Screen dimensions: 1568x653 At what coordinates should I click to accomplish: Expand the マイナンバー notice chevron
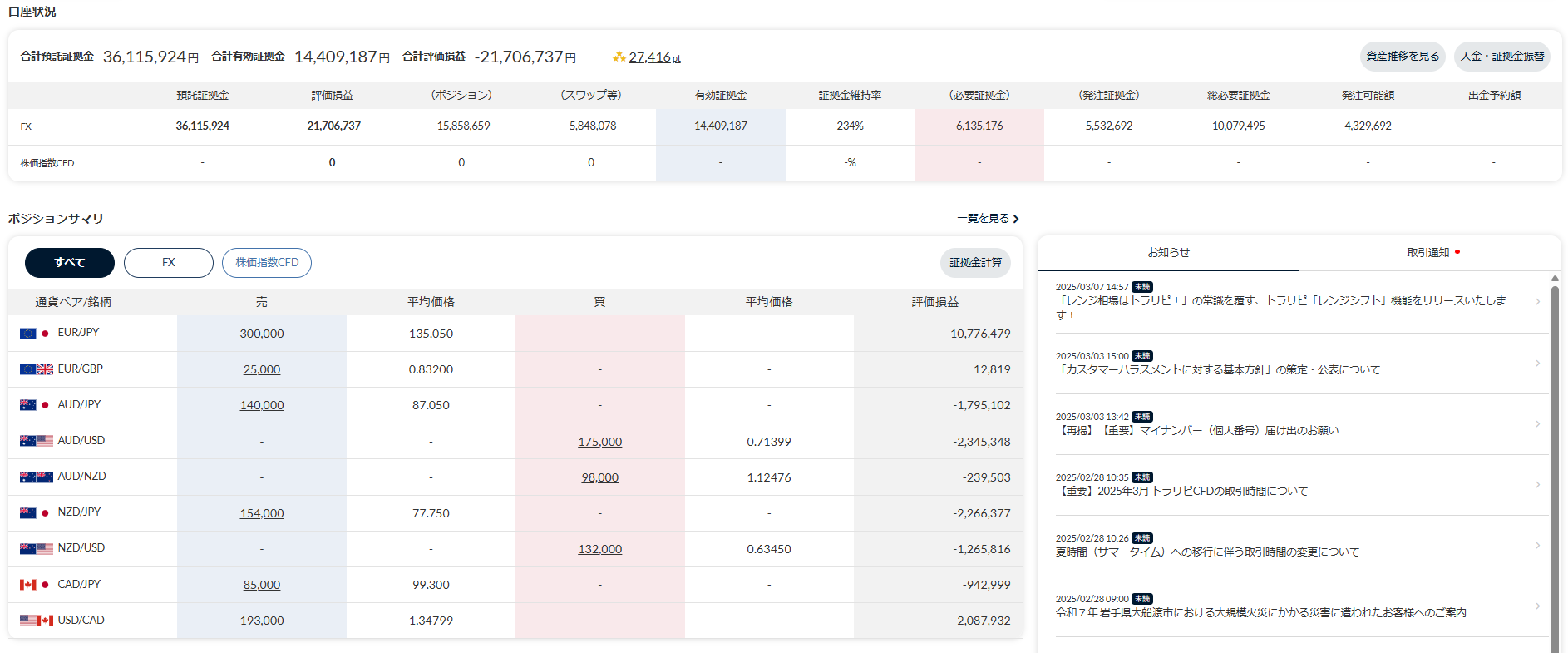coord(1537,424)
